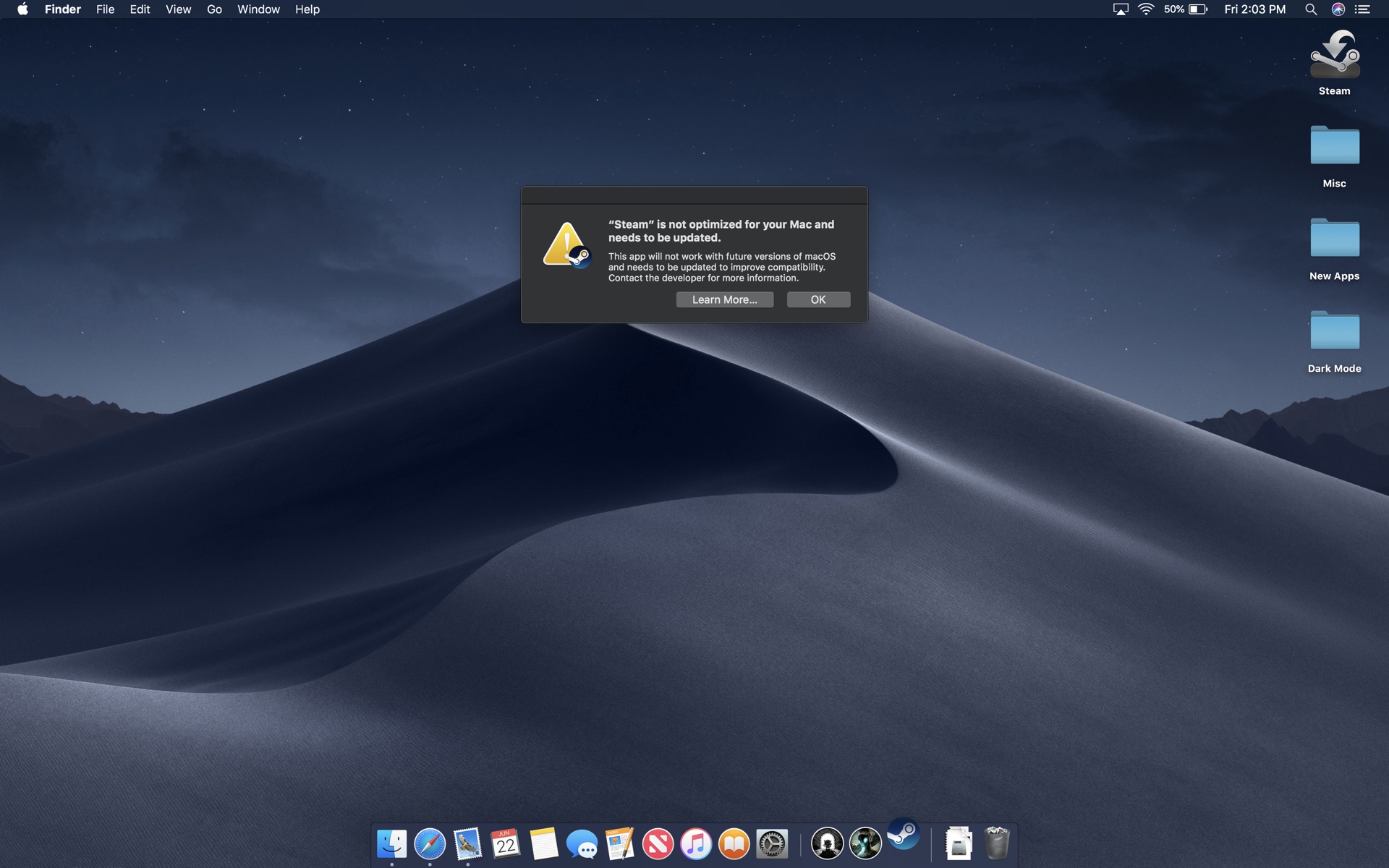Open the Apple menu
Screen dimensions: 1389x868
[x=22, y=9]
